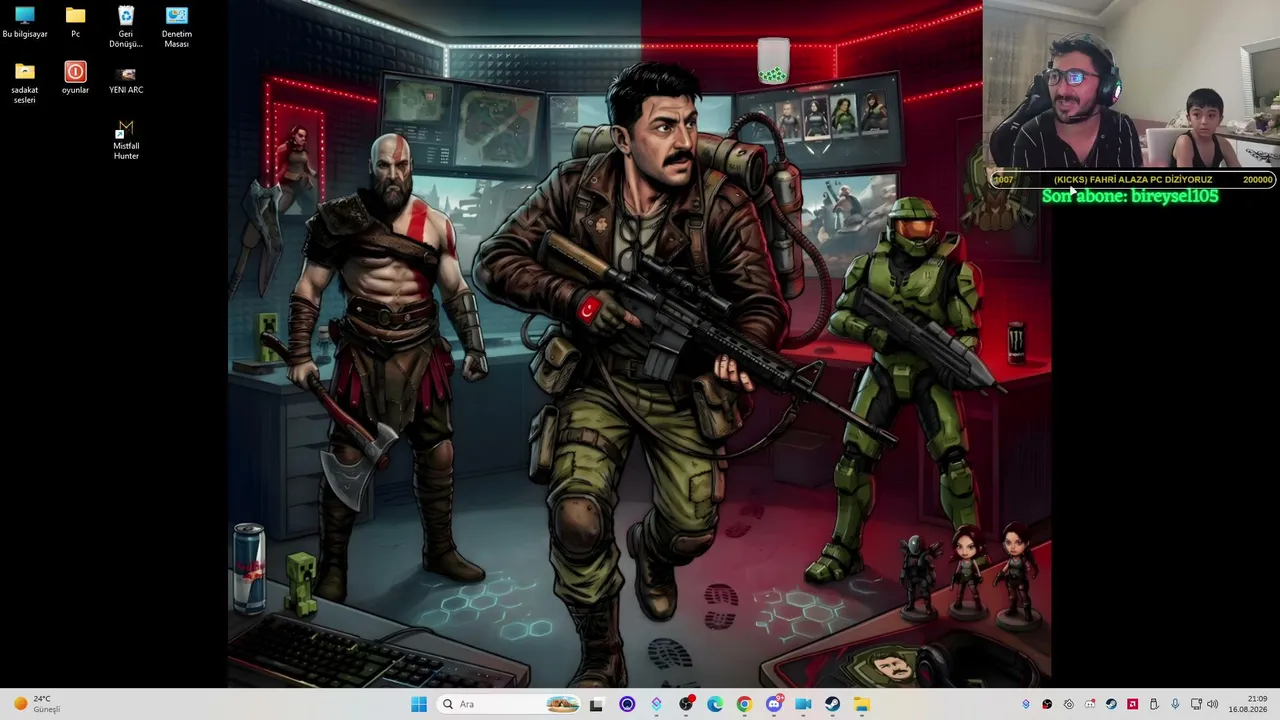Viewport: 1280px width, 720px height.
Task: Open File Explorer from the taskbar
Action: pos(861,704)
